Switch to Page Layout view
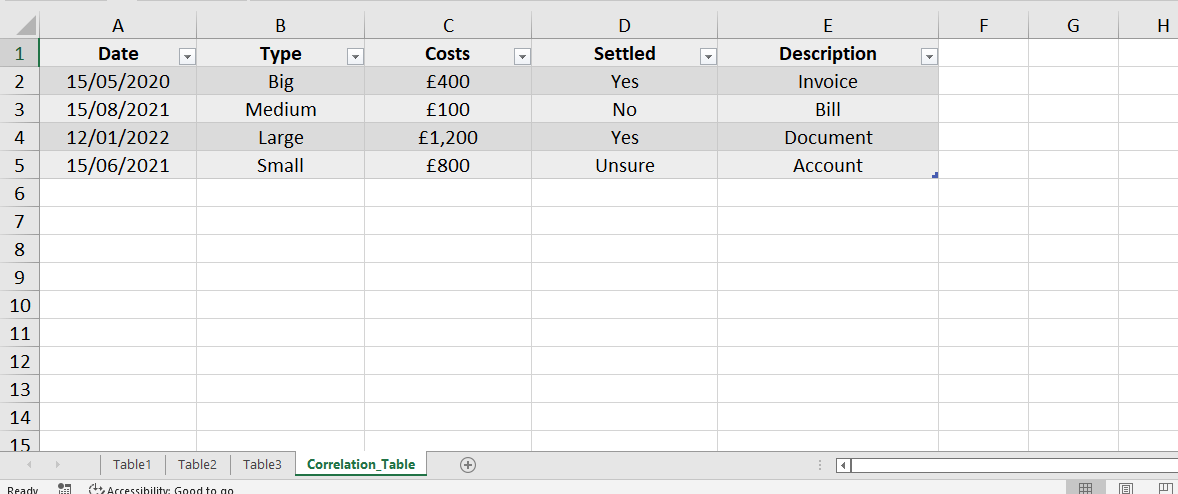 pyautogui.click(x=1126, y=489)
